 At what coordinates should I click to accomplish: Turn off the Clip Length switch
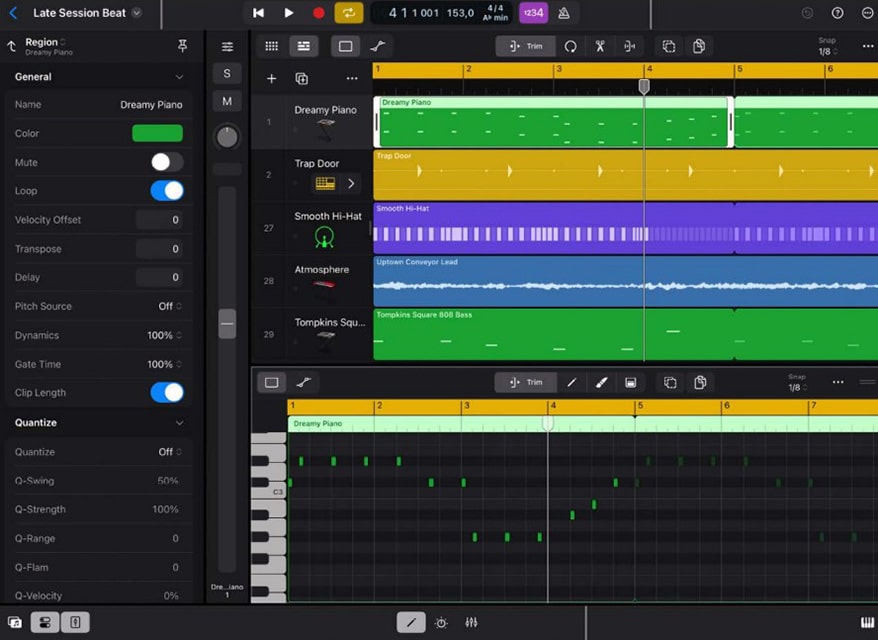tap(167, 393)
